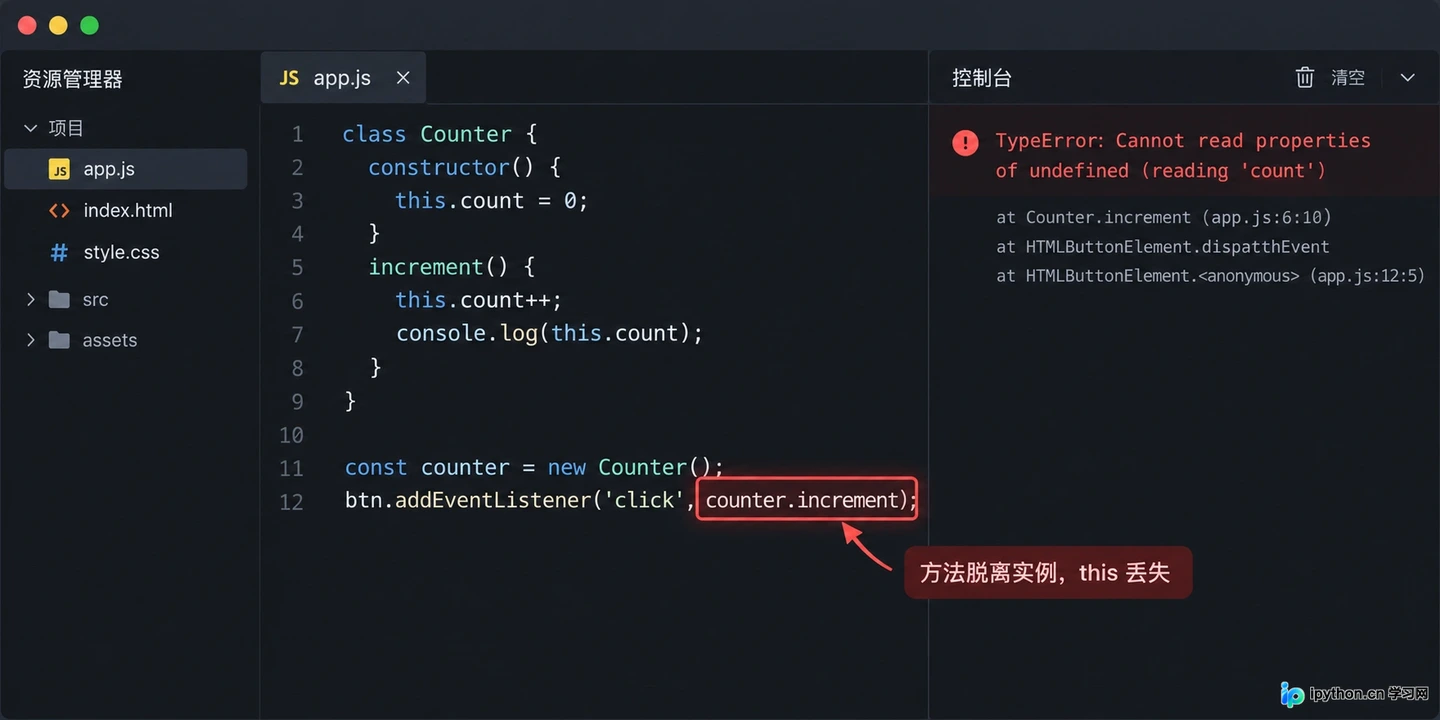Open the console panel chevron dropdown

pos(1407,78)
